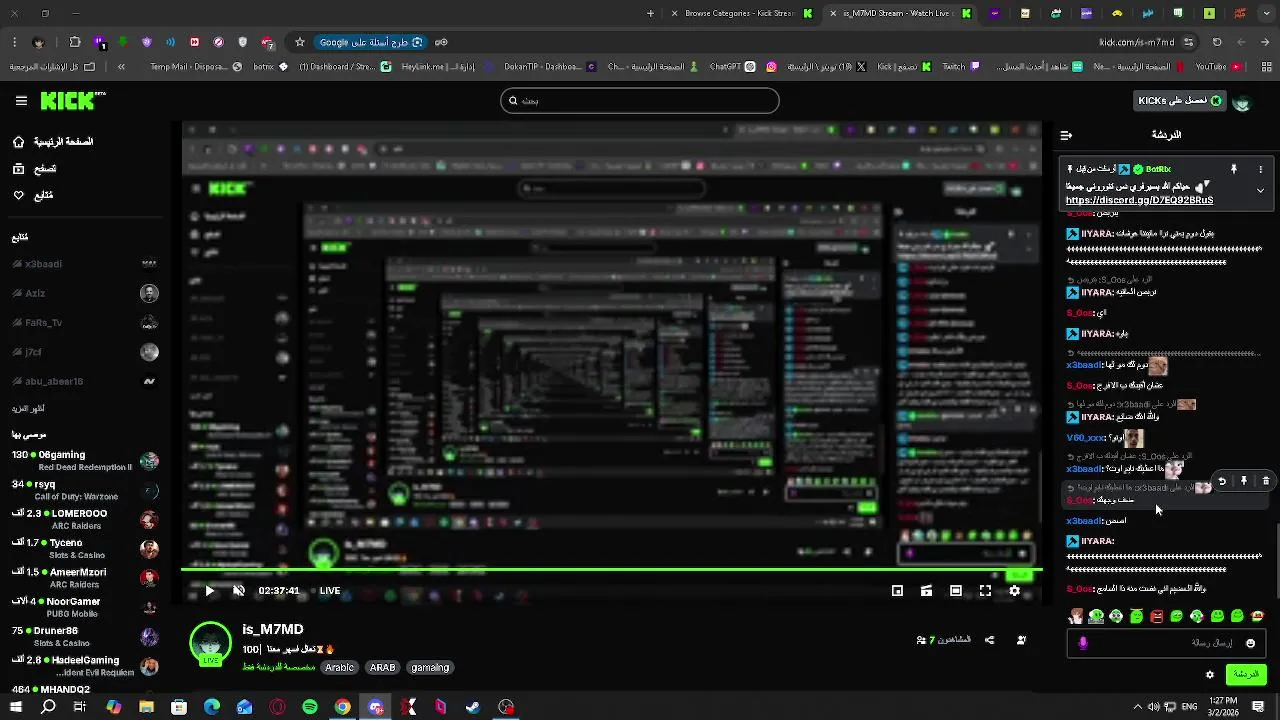Open followed channel FaRs_Tv
This screenshot has width=1280, height=720.
point(85,322)
